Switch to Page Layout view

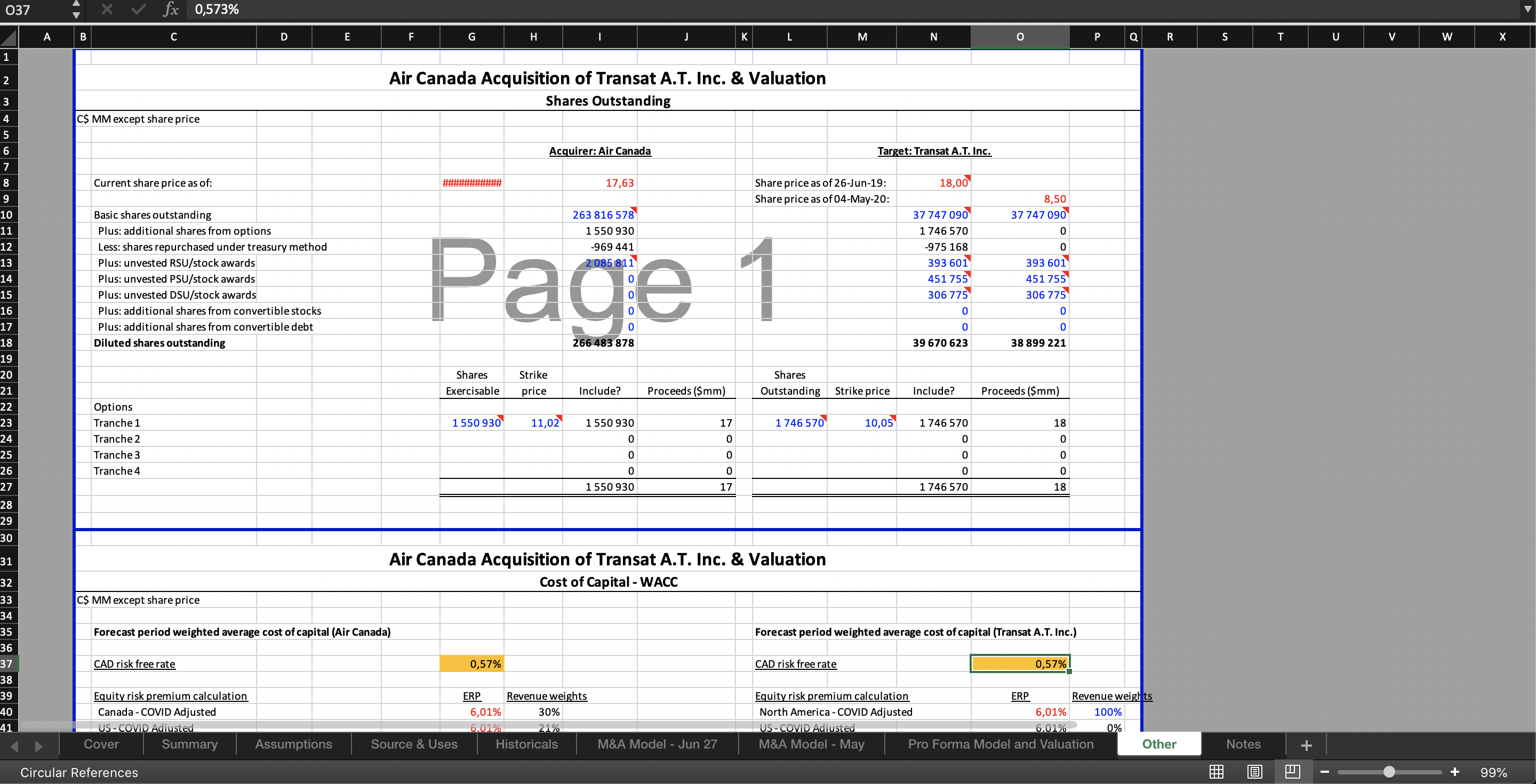[x=1254, y=772]
